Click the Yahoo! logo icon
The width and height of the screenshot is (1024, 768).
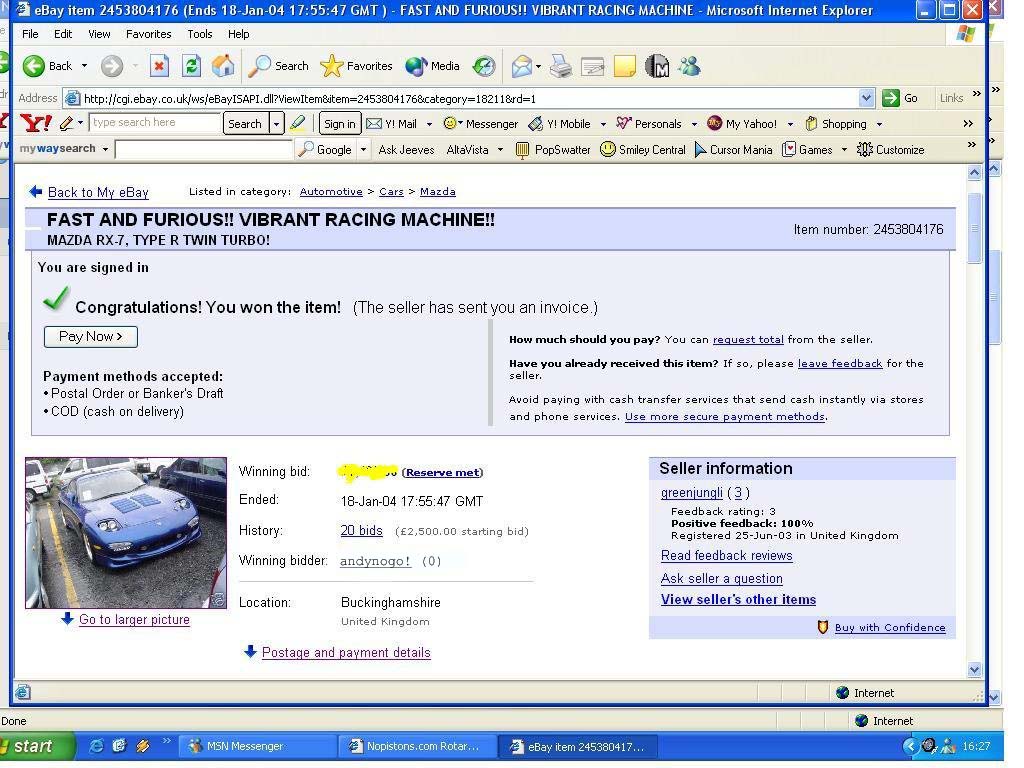[36, 124]
